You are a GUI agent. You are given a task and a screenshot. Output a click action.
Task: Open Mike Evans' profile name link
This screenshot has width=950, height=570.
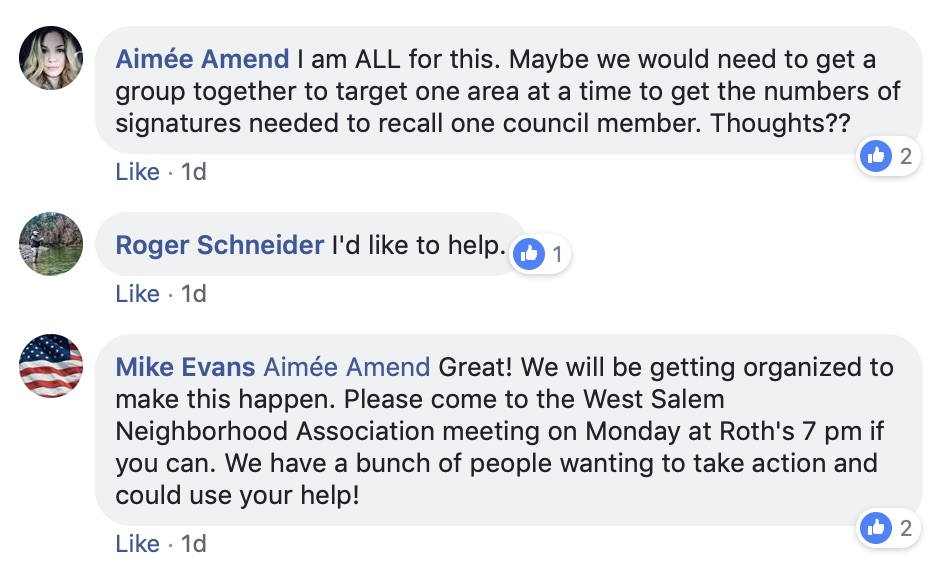tap(186, 367)
